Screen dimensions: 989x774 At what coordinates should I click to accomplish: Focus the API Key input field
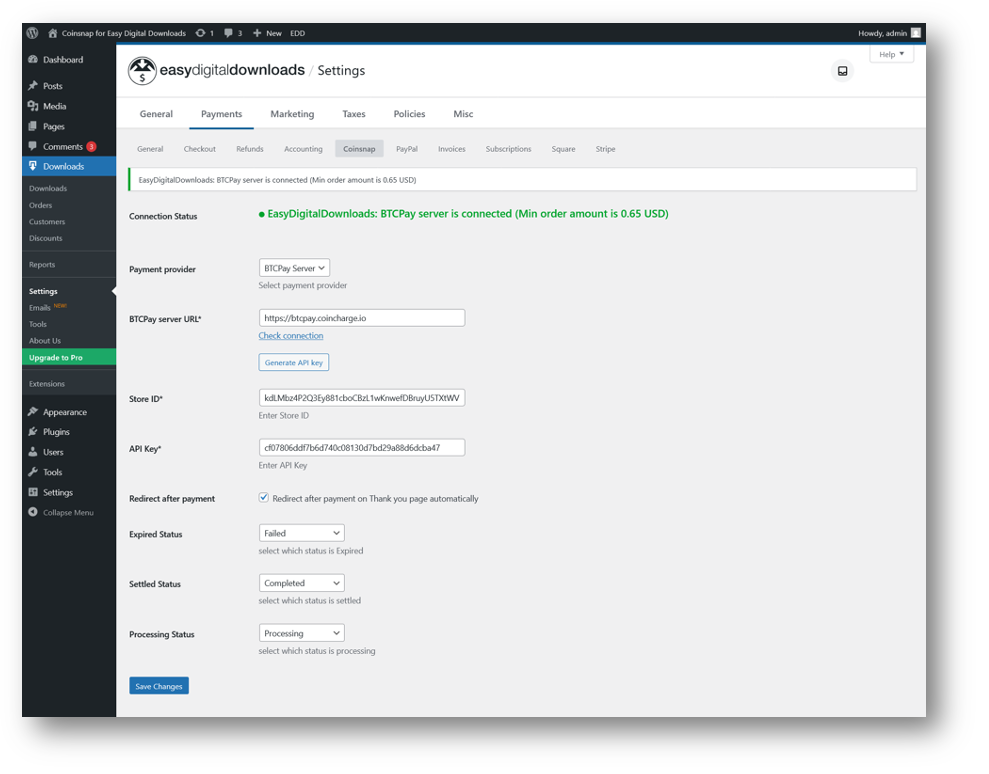[x=361, y=448]
